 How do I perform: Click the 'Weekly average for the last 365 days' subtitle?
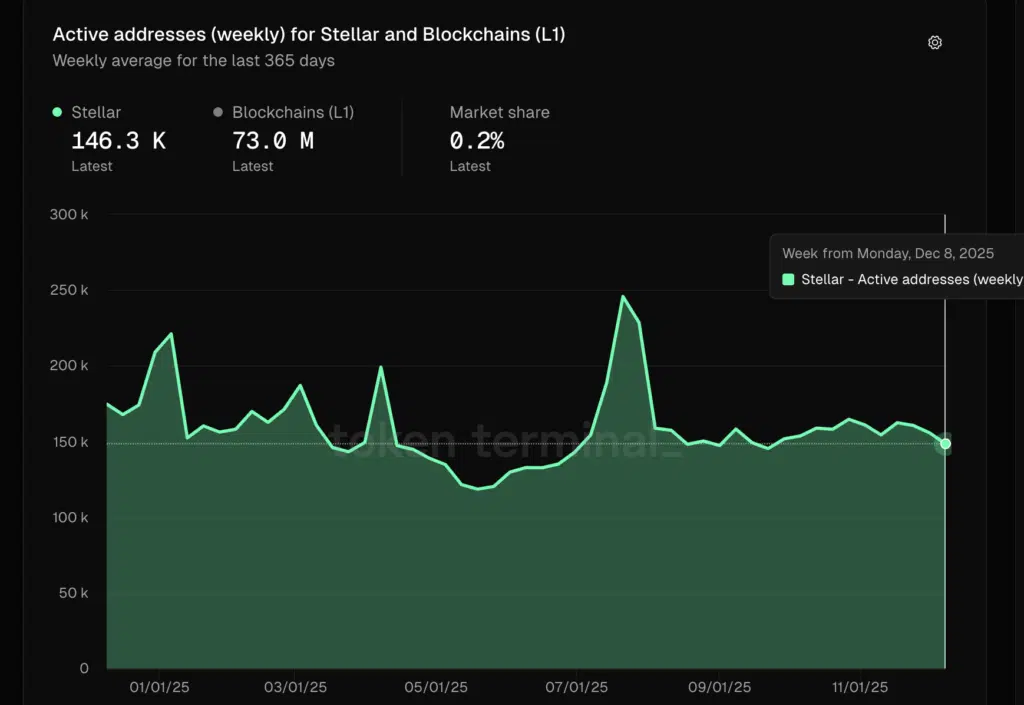pyautogui.click(x=193, y=61)
